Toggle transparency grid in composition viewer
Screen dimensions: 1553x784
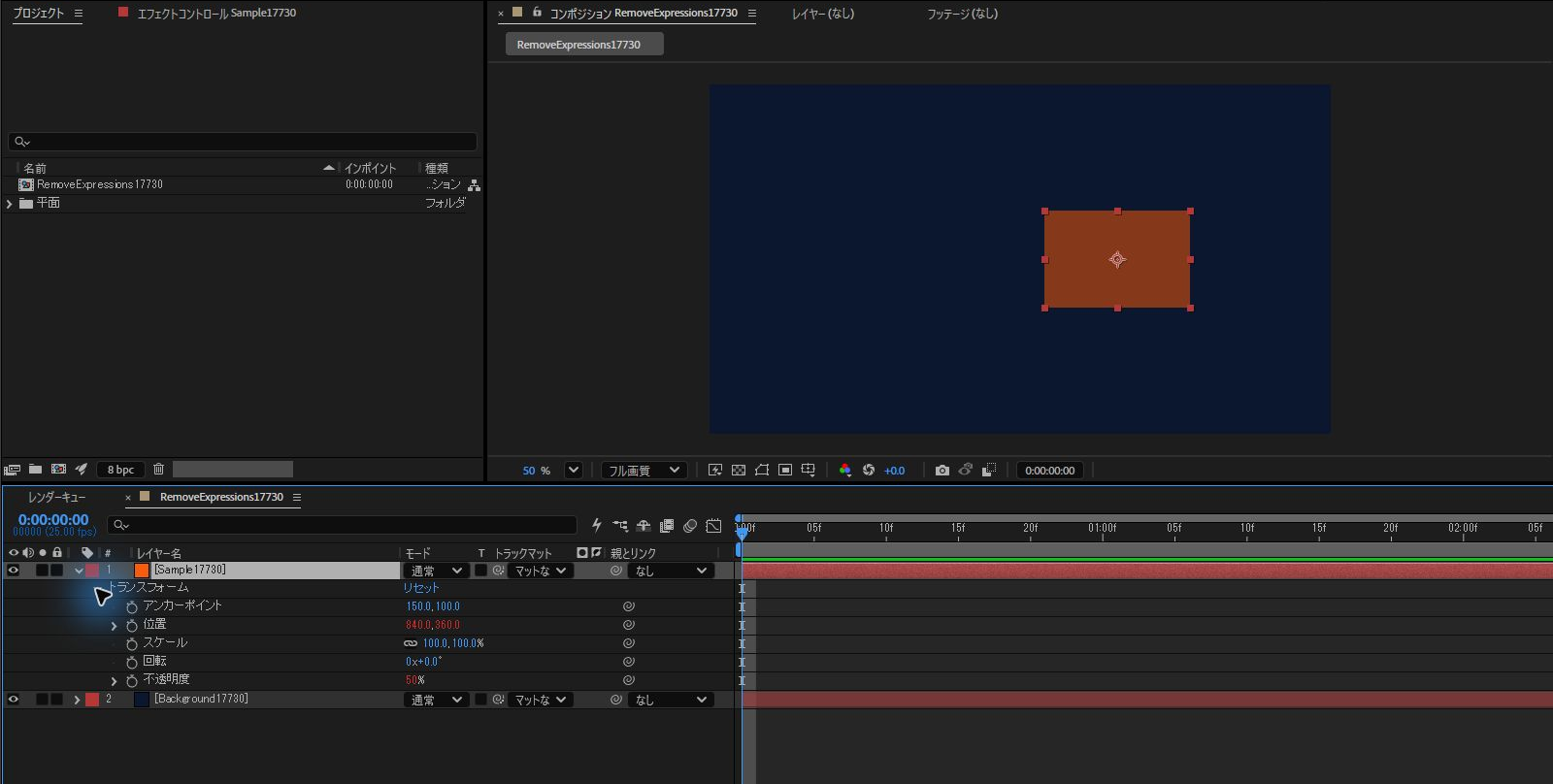tap(739, 471)
